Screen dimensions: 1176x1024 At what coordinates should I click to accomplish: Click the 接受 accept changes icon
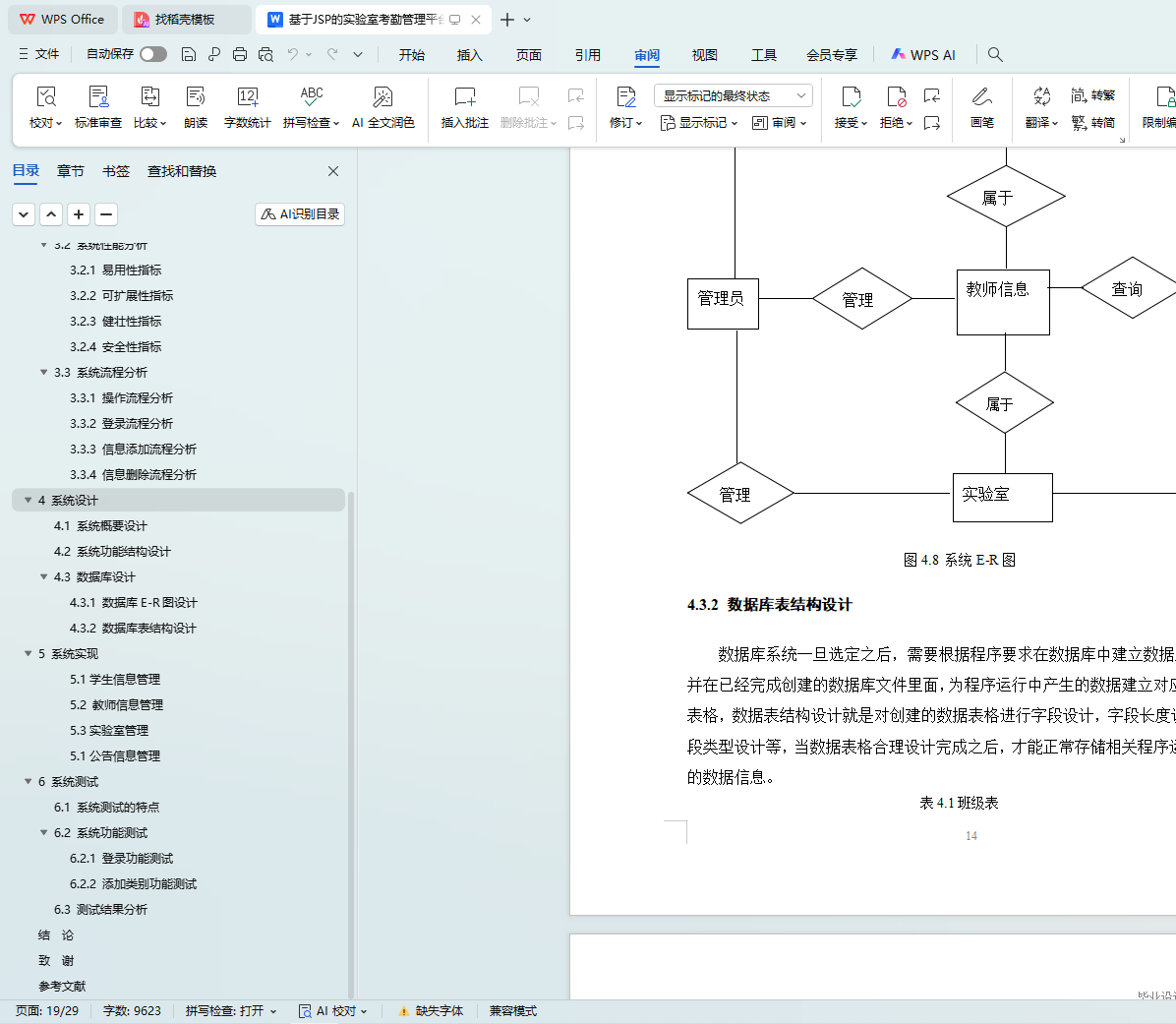click(x=851, y=97)
